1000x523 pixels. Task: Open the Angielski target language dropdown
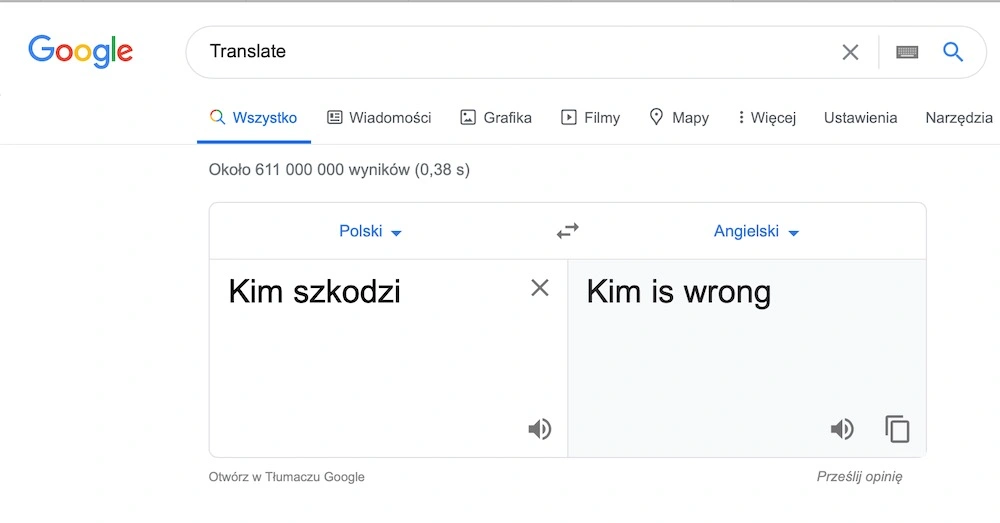click(x=756, y=231)
